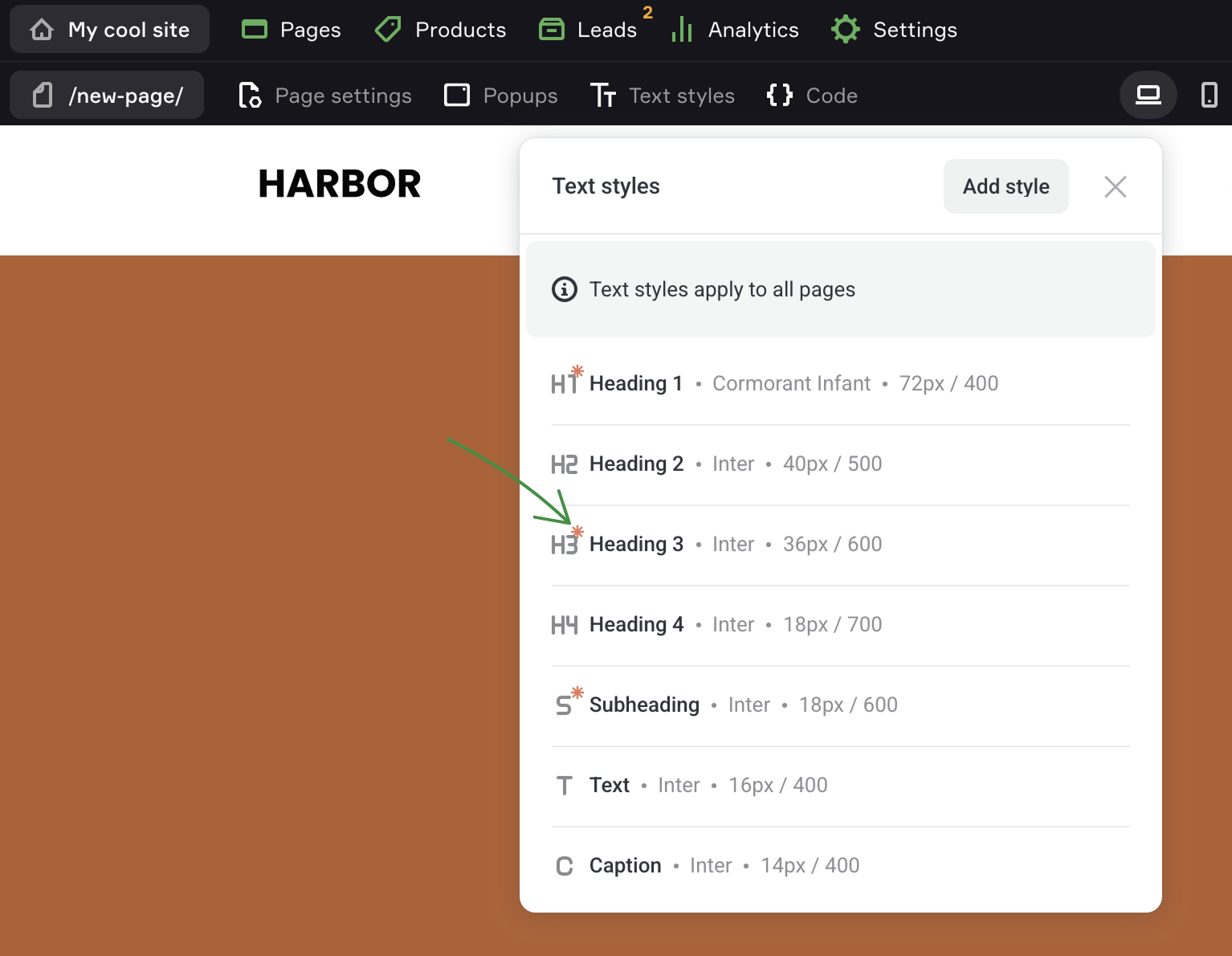The width and height of the screenshot is (1232, 956).
Task: Click the H3 Heading 3 style icon
Action: click(565, 545)
